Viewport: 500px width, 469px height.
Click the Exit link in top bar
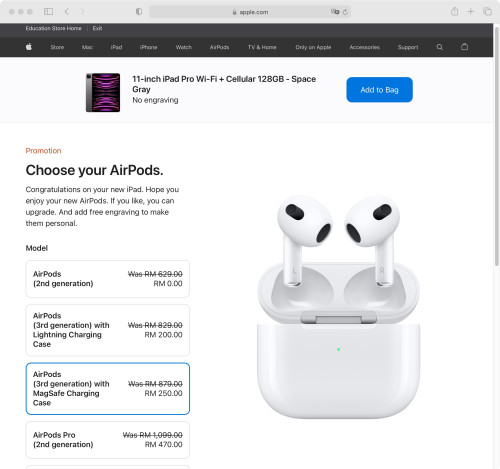[x=97, y=28]
